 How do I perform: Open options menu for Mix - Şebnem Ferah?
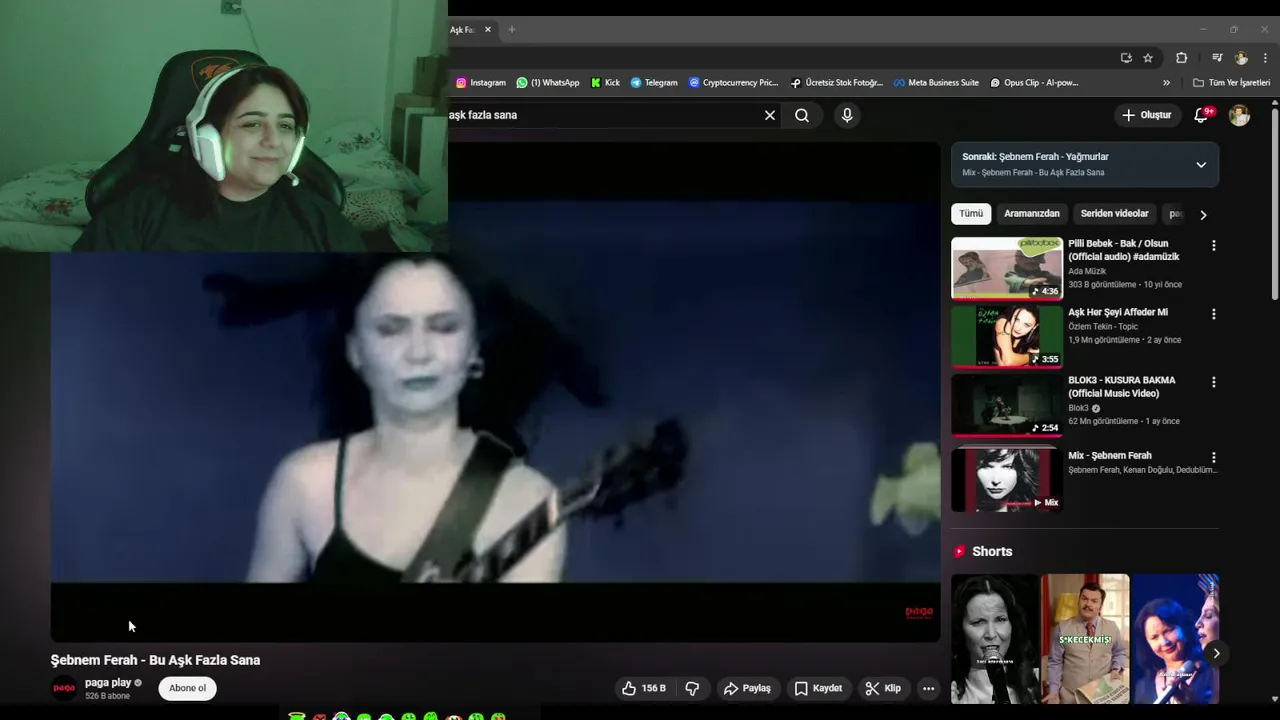[1214, 457]
